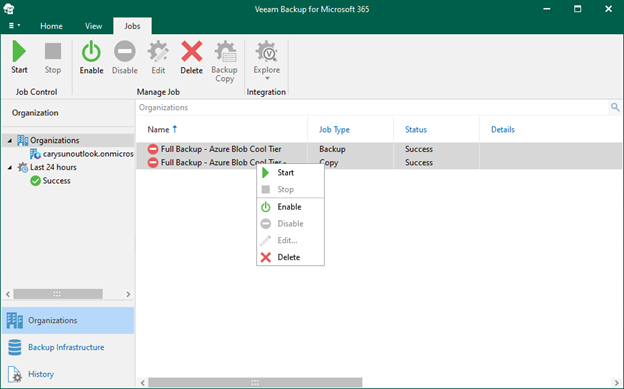The image size is (624, 389).
Task: Open the History view
Action: (x=41, y=374)
